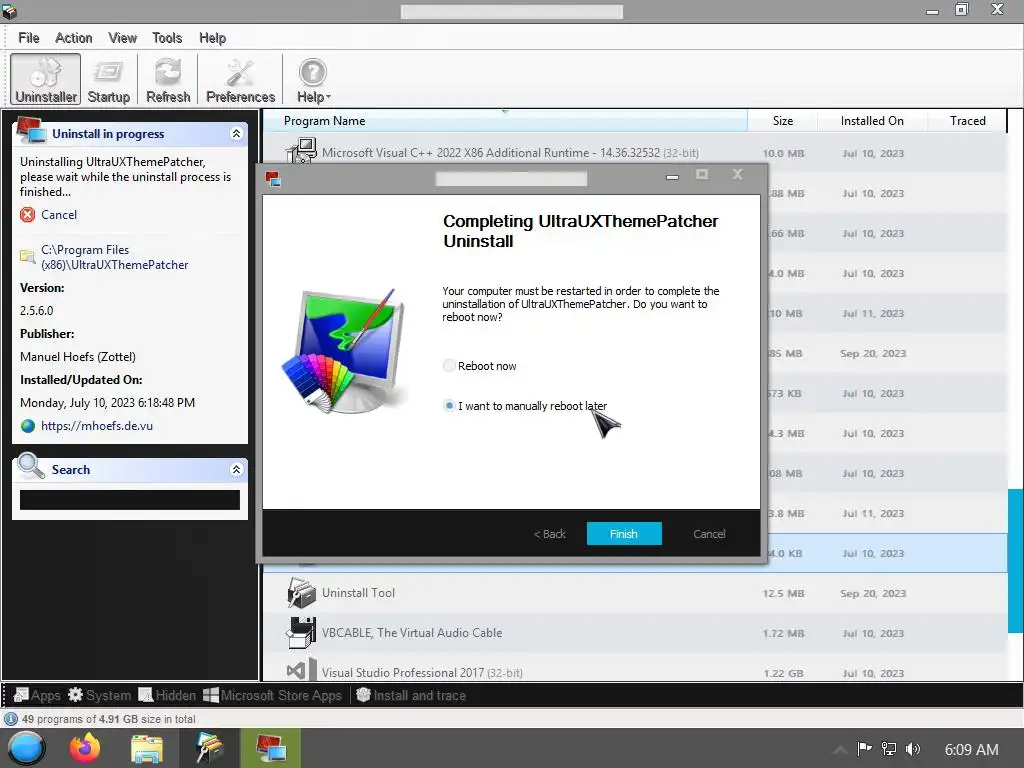Select the Uninstall Tool program row
1024x768 pixels.
click(x=635, y=593)
